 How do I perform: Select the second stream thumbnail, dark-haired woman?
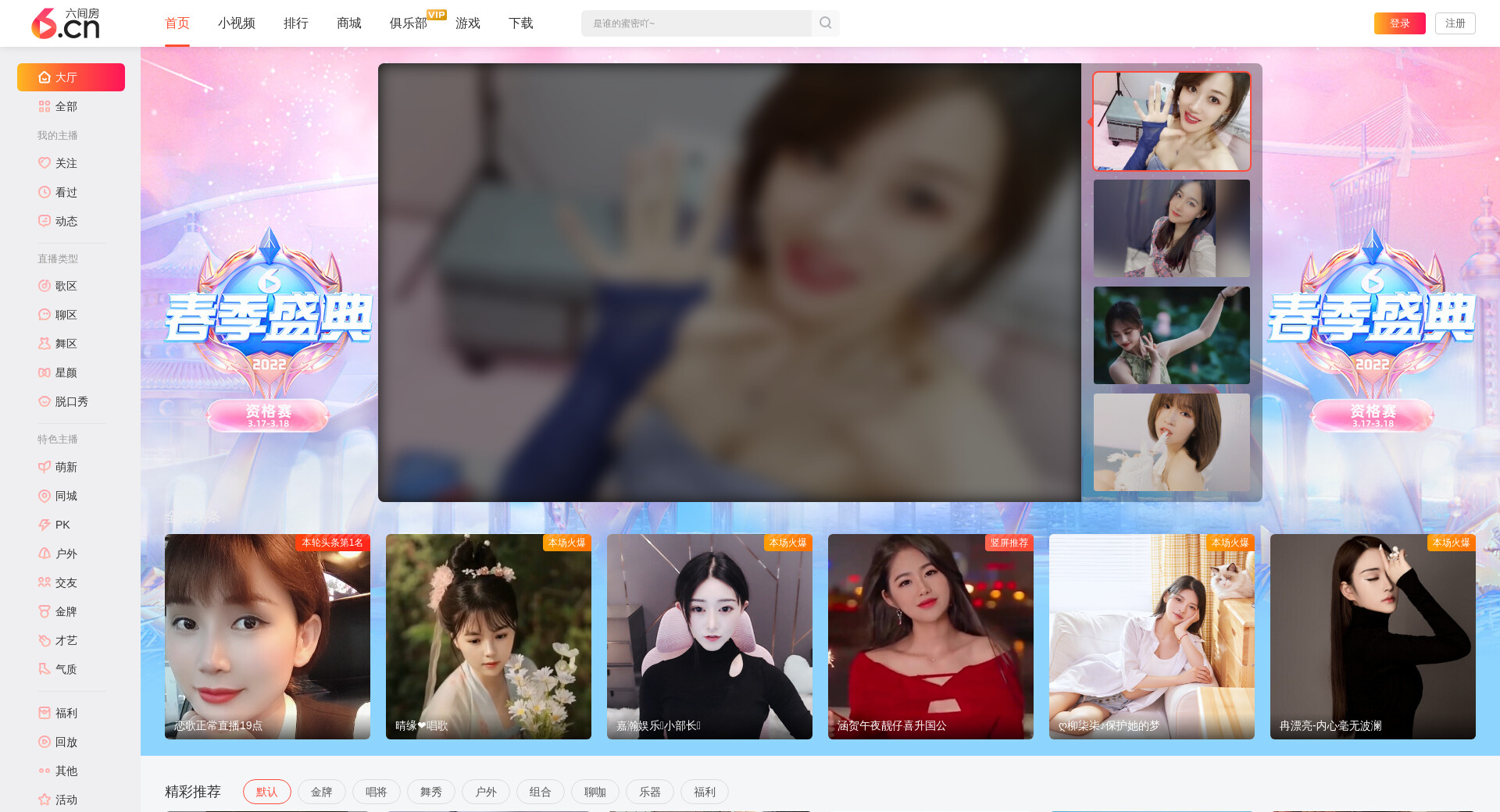coord(1172,229)
